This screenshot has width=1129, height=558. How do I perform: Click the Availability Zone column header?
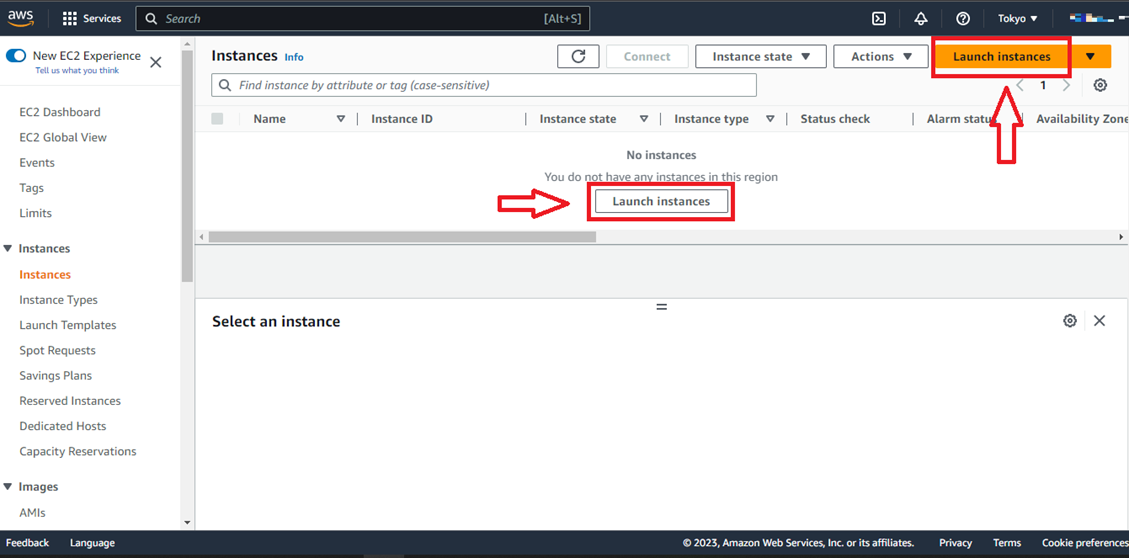click(1082, 119)
